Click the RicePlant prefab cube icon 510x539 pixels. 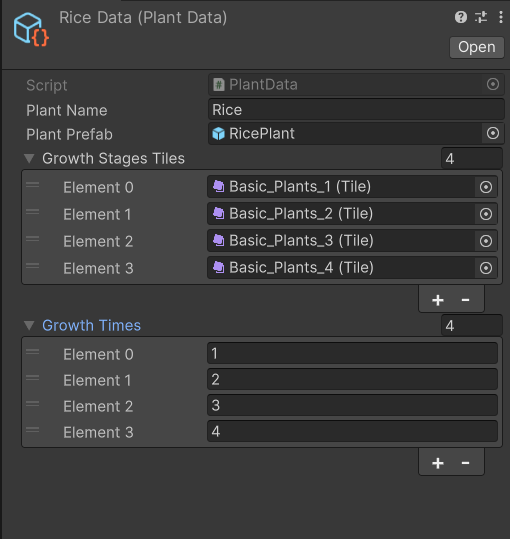219,133
